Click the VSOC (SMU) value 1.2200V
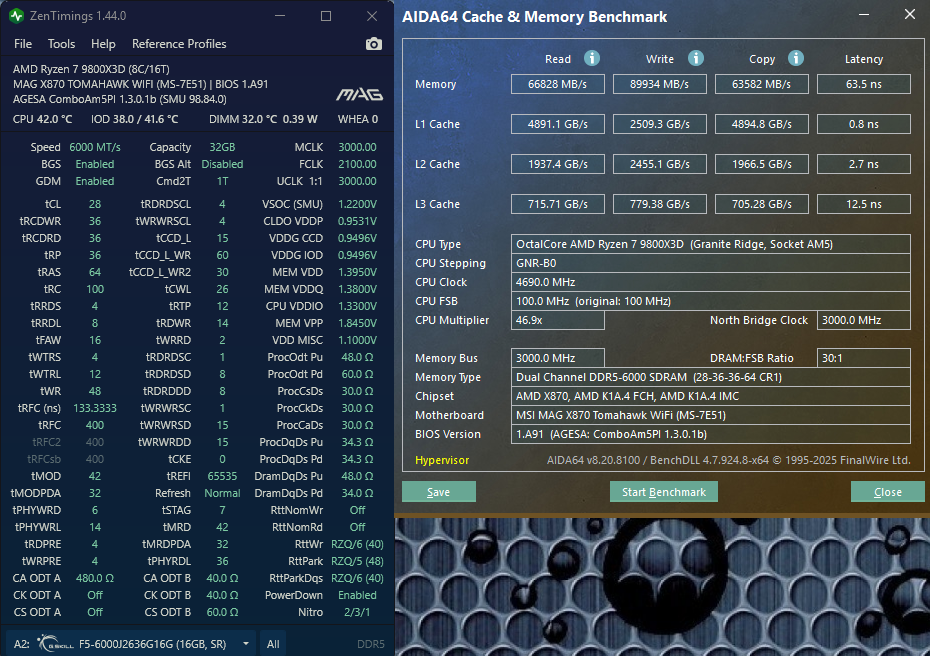 [357, 204]
